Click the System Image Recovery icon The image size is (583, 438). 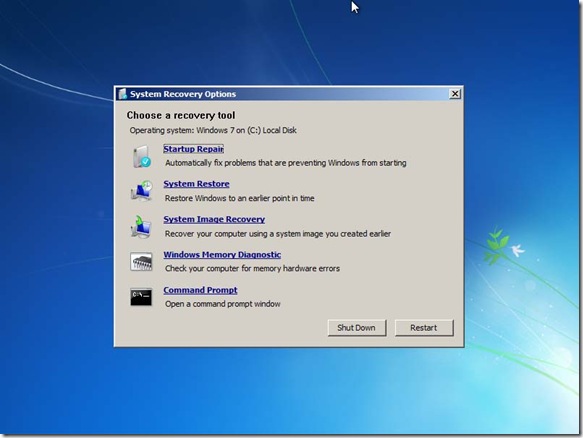pos(141,226)
